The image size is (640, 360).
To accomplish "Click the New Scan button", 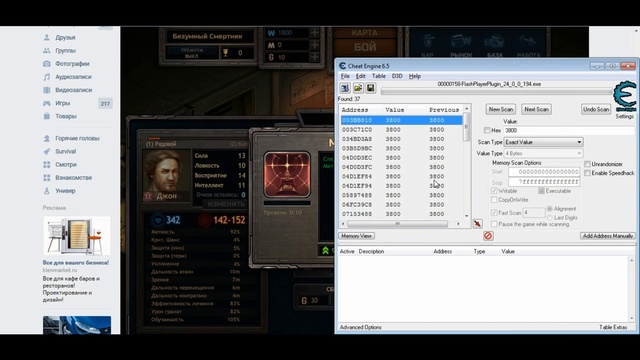I will pos(501,109).
